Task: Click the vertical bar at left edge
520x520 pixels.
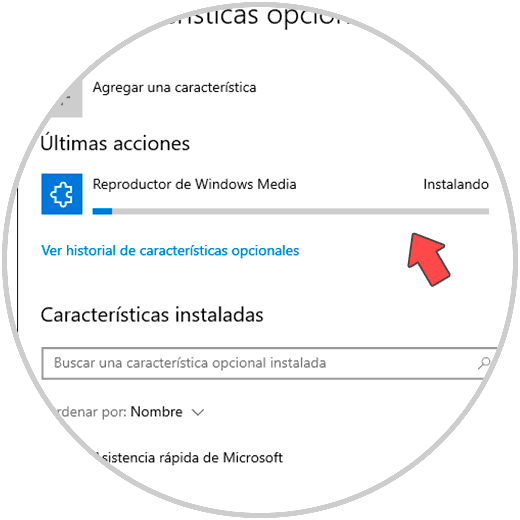Action: 17,259
